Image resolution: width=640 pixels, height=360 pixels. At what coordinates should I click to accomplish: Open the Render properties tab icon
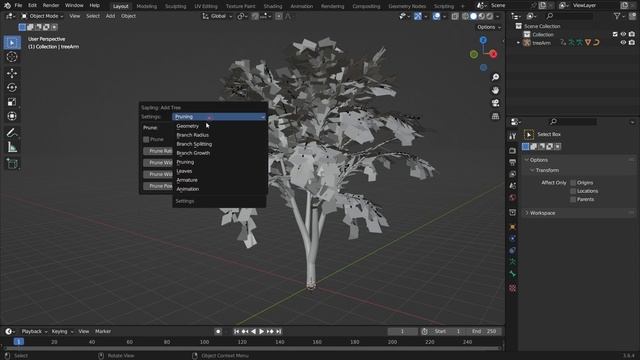513,151
